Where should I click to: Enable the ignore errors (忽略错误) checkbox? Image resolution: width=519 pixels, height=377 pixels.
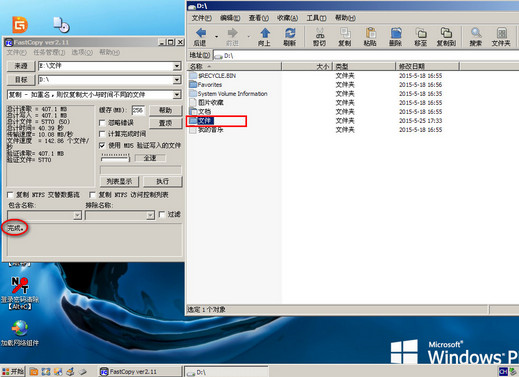tap(103, 123)
